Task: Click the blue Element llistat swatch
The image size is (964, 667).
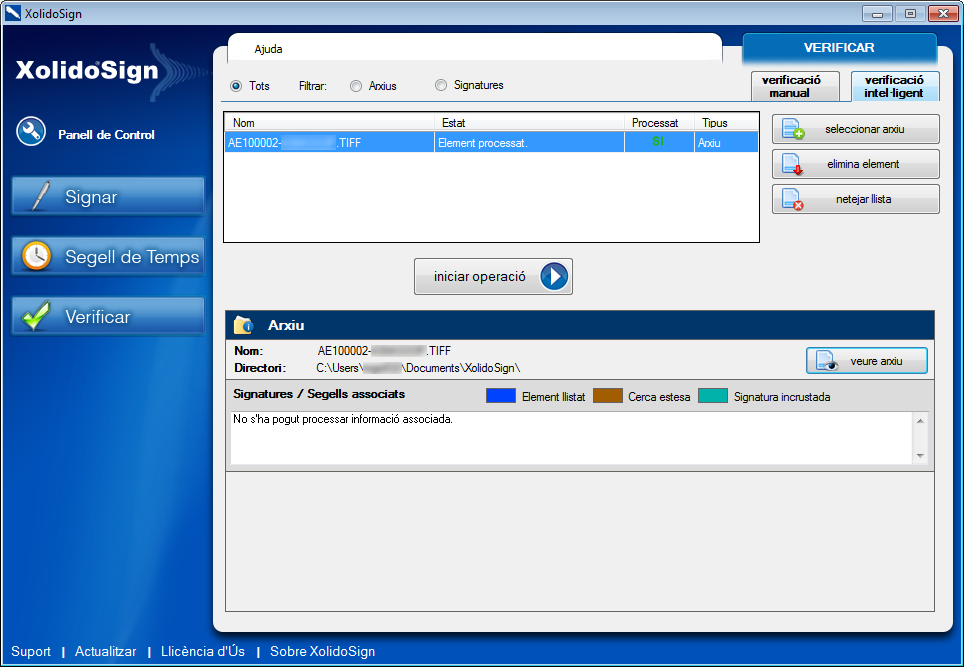Action: pos(500,396)
